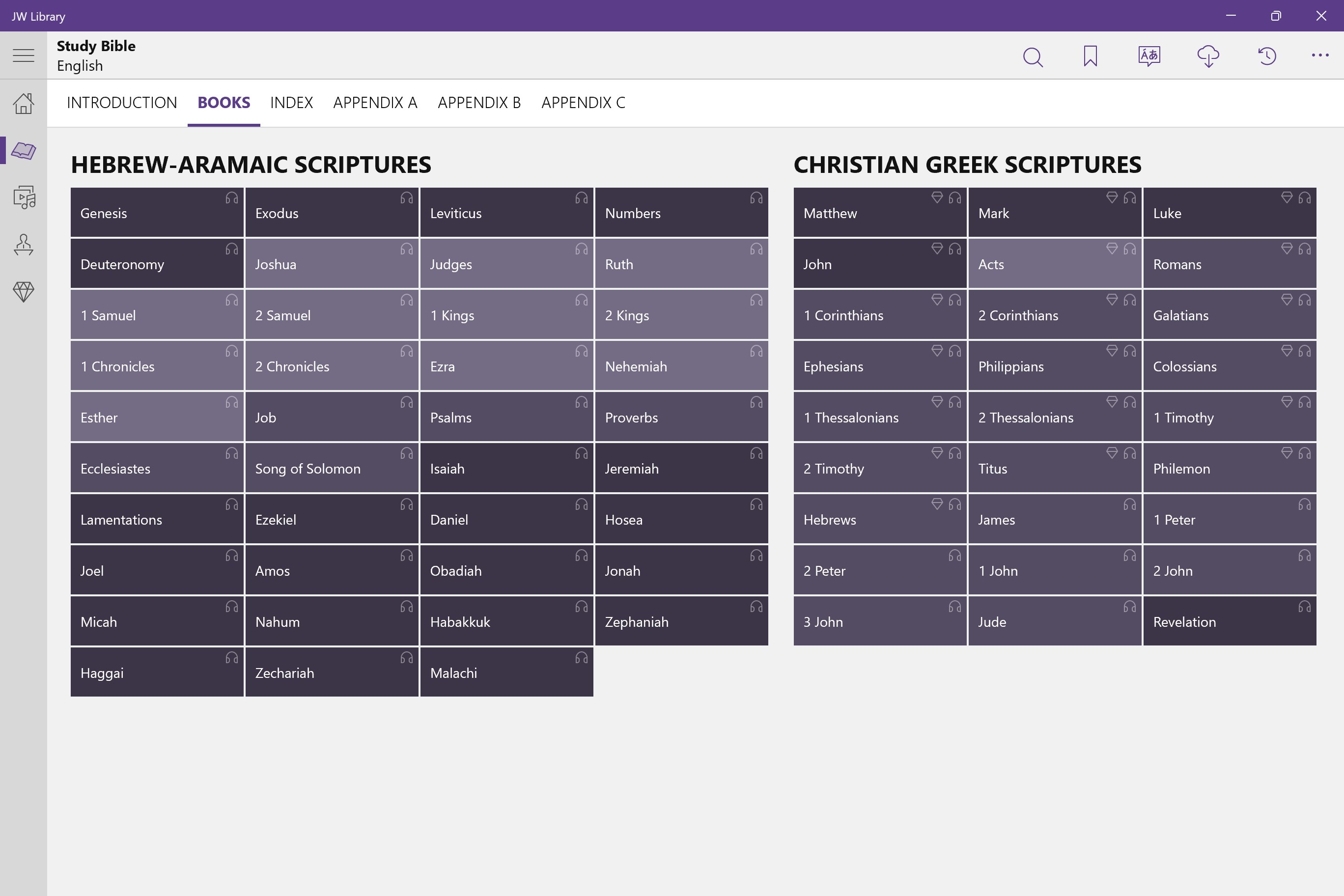
Task: Click gem study icon on Romans tile
Action: point(1287,249)
